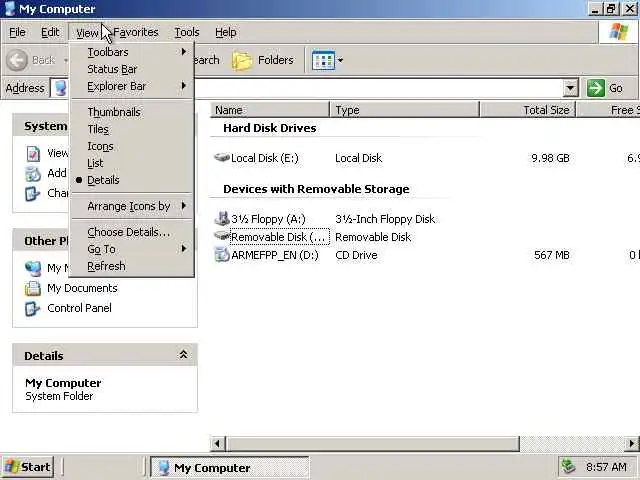Screen dimensions: 640x480
Task: Select Details view radio option in menu
Action: [x=131, y=180]
